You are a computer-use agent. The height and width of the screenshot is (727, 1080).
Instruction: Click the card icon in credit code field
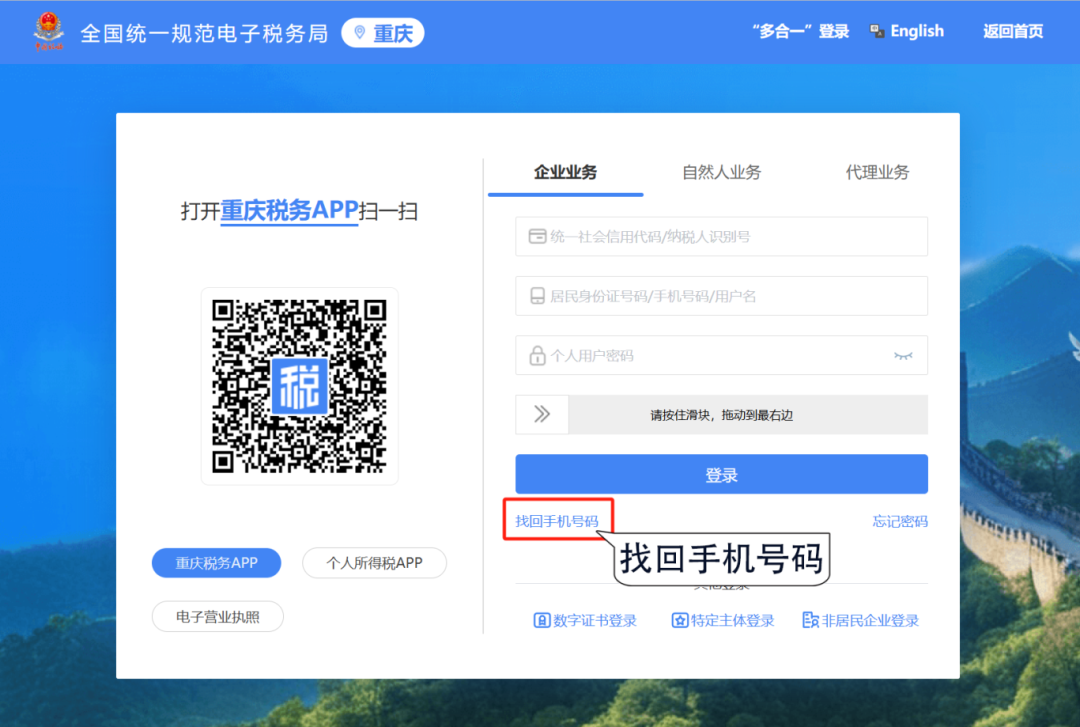(537, 237)
